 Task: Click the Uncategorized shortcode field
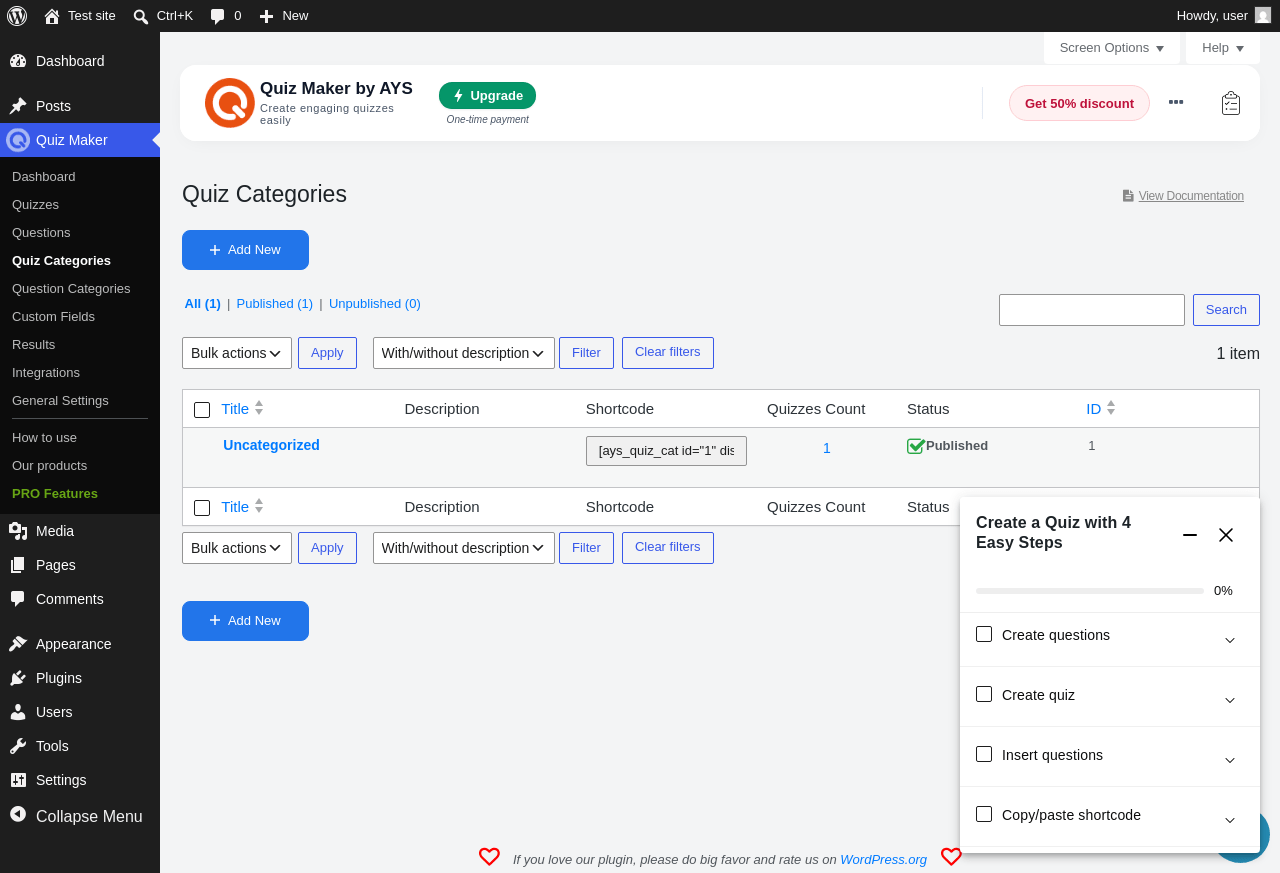click(x=666, y=451)
